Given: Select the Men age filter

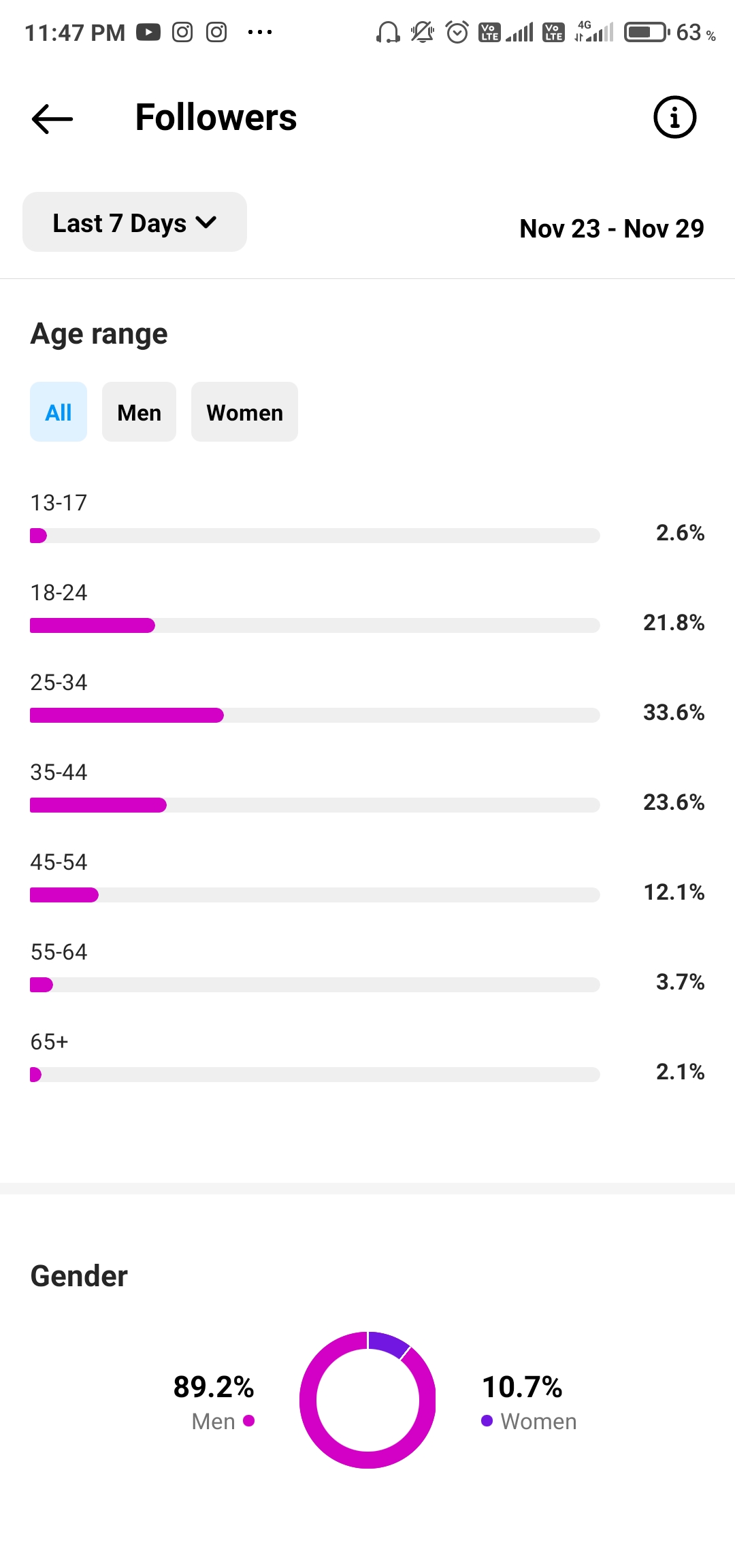Looking at the screenshot, I should (139, 412).
